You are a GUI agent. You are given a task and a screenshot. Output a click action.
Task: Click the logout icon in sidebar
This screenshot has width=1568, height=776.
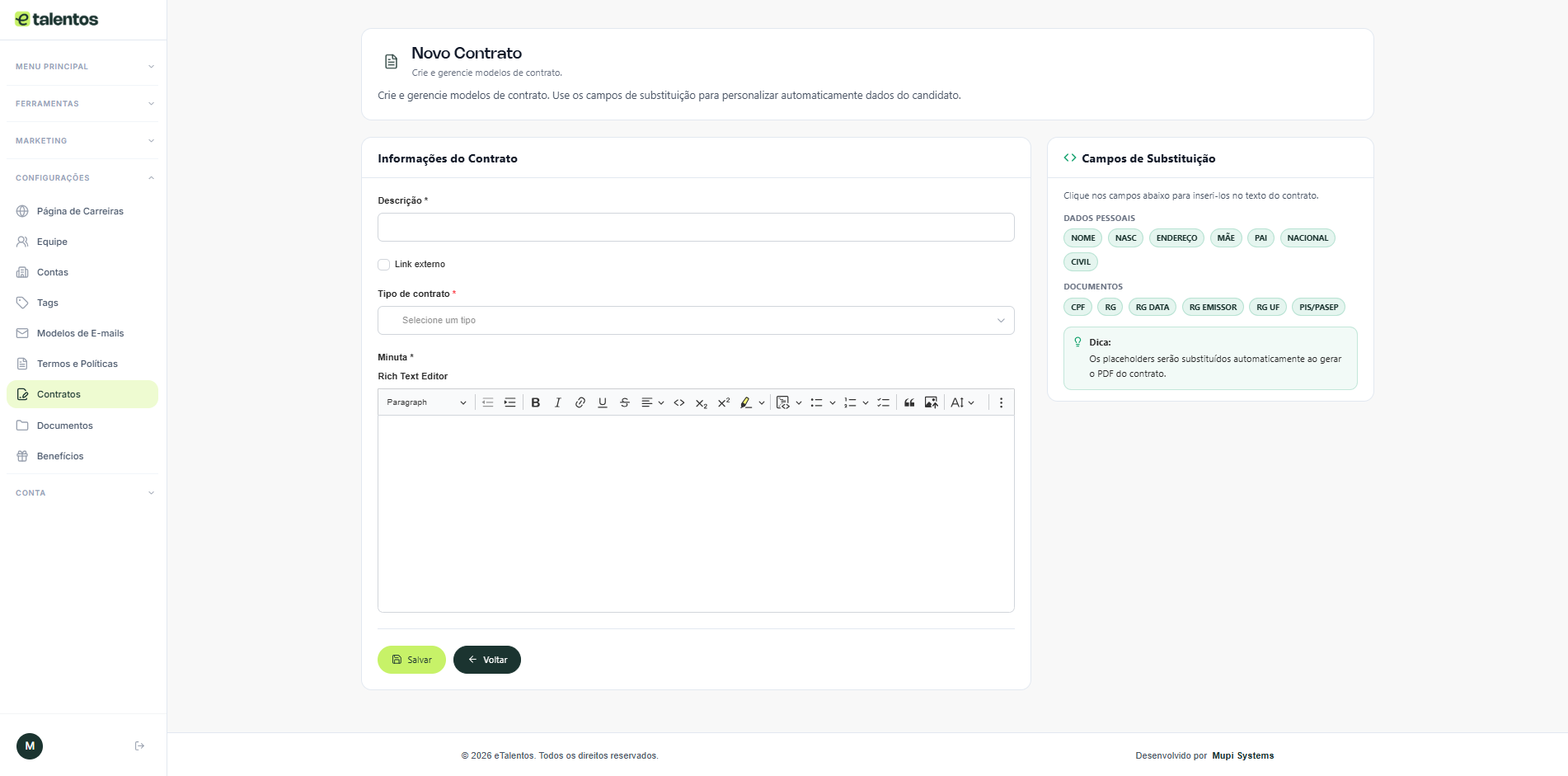[x=139, y=746]
